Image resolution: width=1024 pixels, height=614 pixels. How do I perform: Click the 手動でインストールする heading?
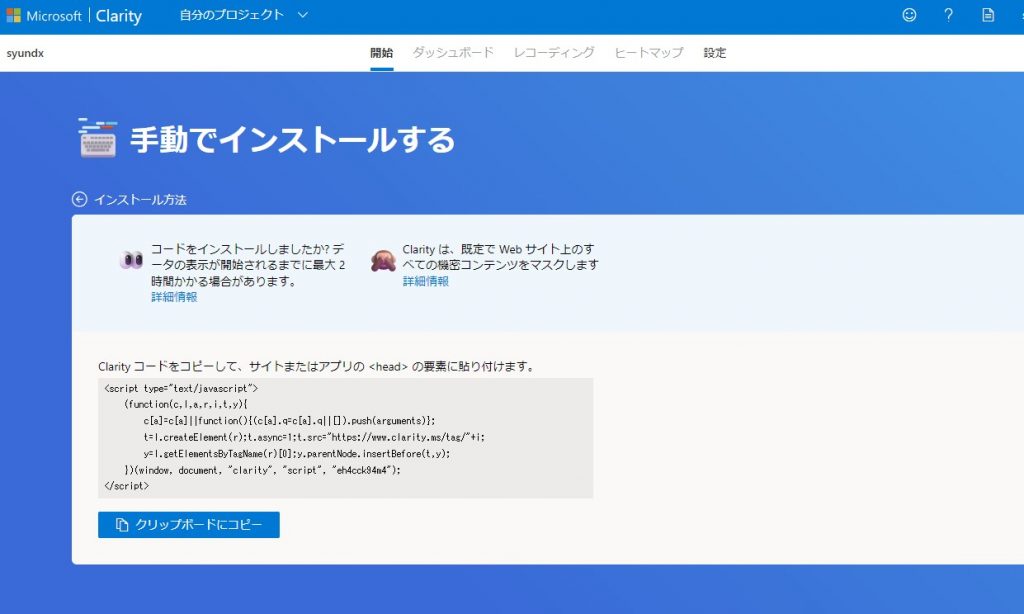(293, 140)
